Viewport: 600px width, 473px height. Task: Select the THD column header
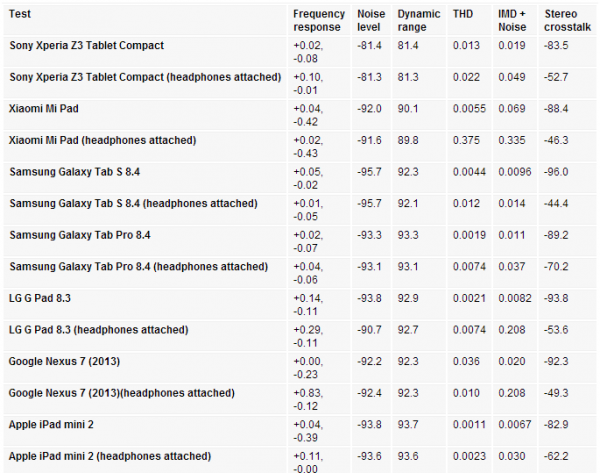click(463, 14)
